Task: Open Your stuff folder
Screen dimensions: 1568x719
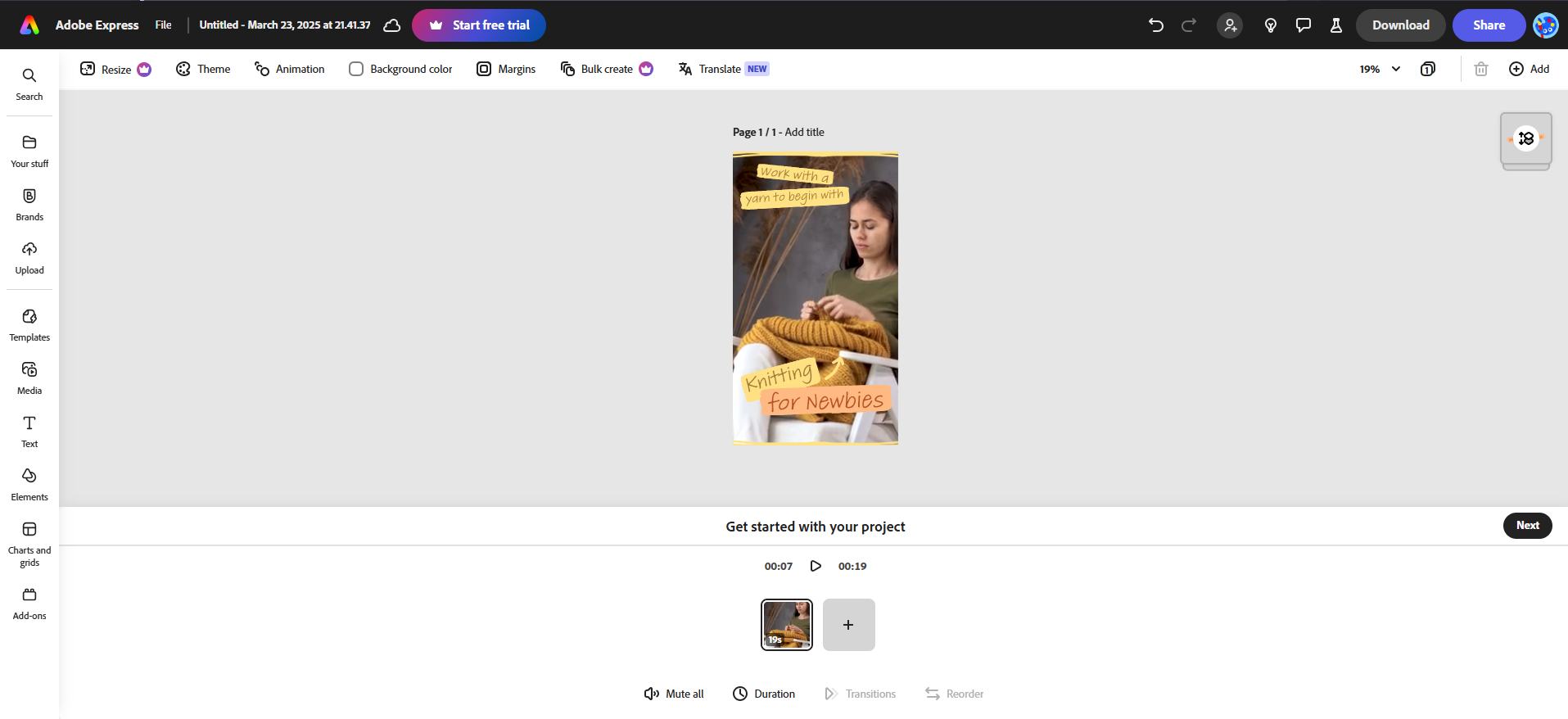Action: click(x=29, y=151)
